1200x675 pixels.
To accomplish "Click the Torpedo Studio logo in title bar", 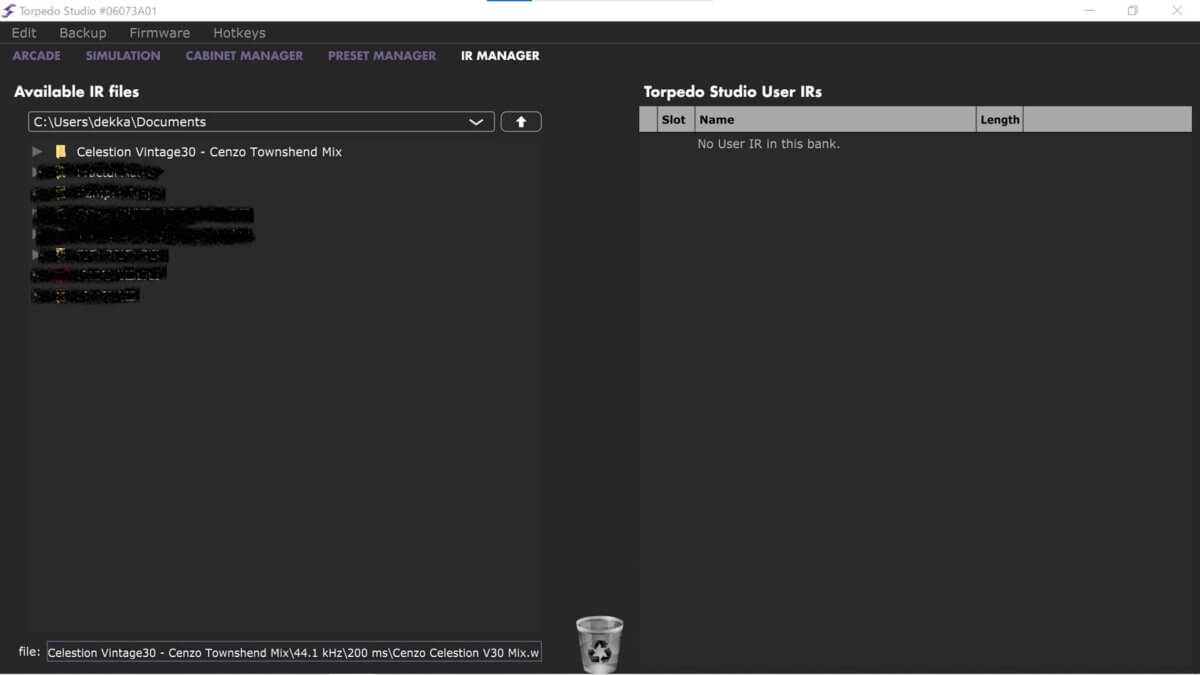I will pos(9,11).
